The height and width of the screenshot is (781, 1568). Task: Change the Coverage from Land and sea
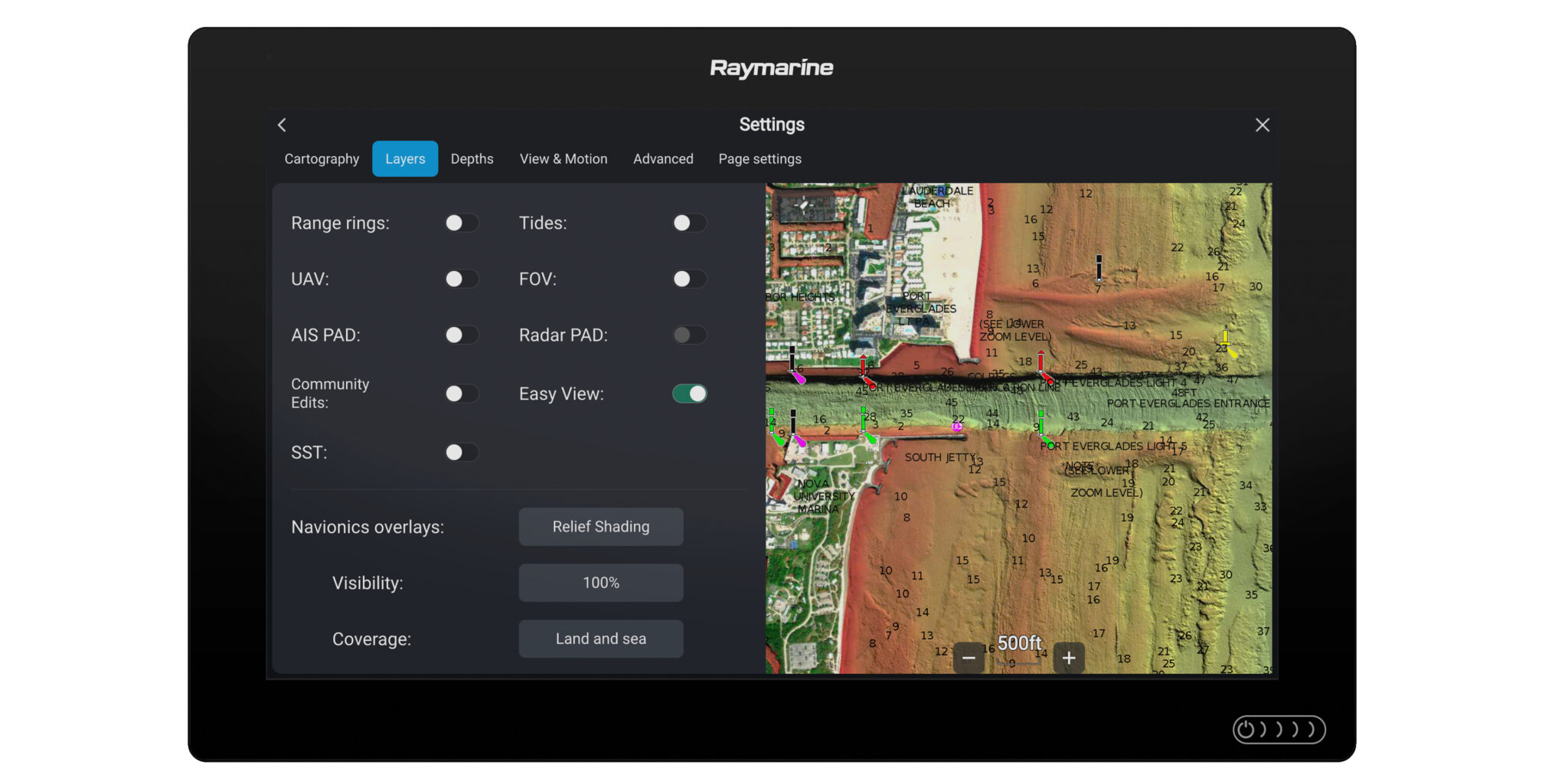600,638
